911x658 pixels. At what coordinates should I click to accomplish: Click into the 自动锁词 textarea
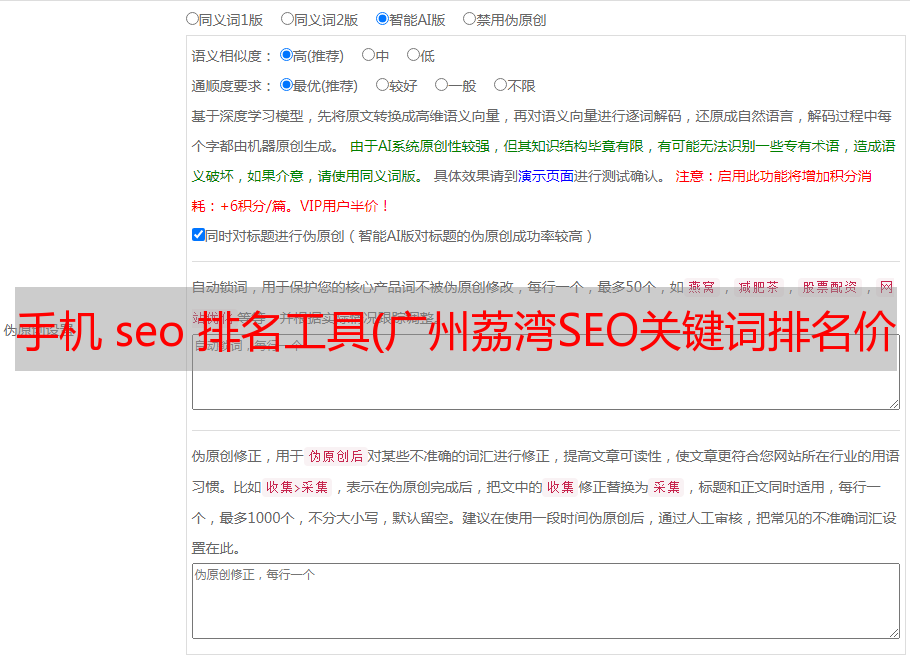pos(546,372)
